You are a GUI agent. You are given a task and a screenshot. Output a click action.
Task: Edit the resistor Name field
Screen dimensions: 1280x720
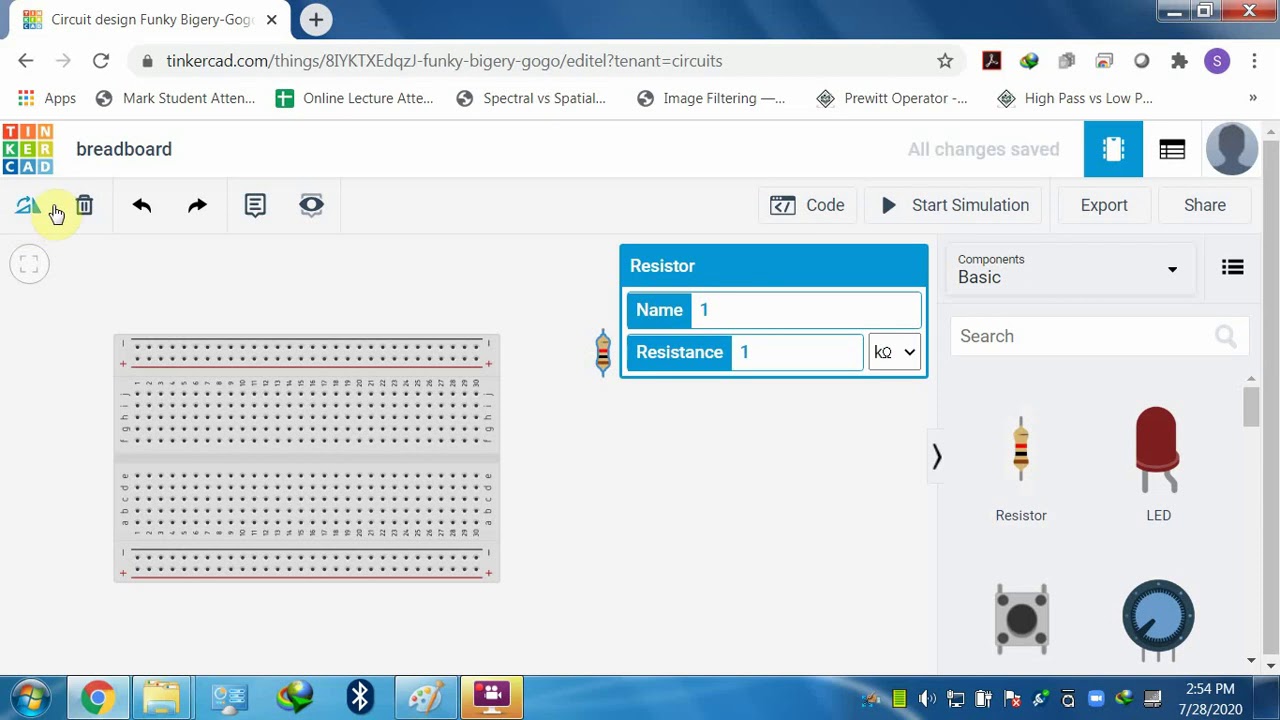[x=806, y=310]
